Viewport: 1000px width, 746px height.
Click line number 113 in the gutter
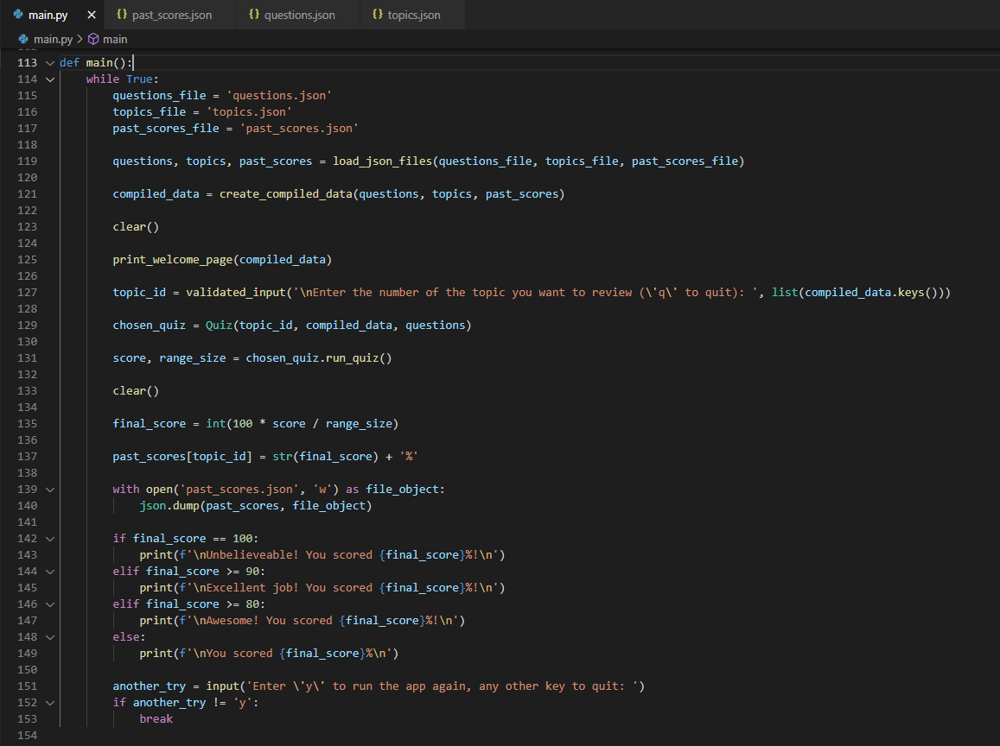(x=27, y=62)
